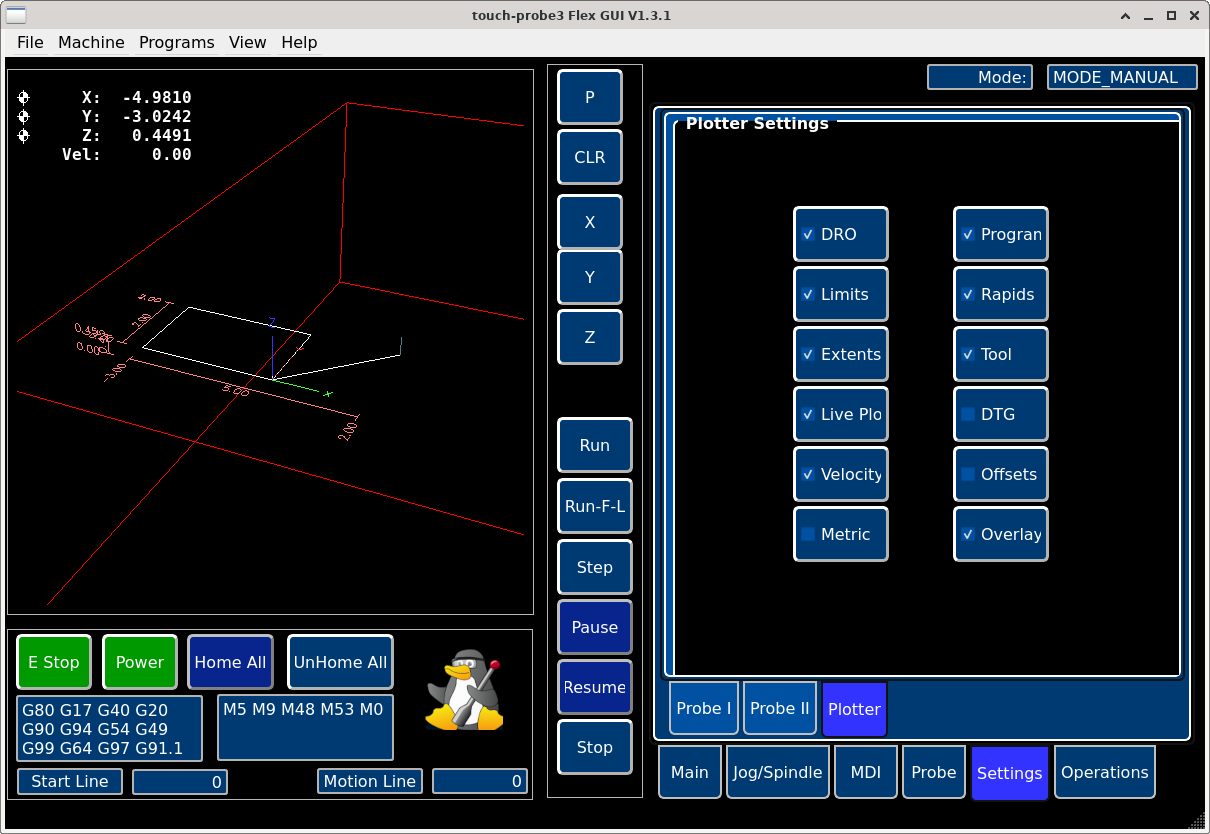Click the Home All button

(x=230, y=662)
